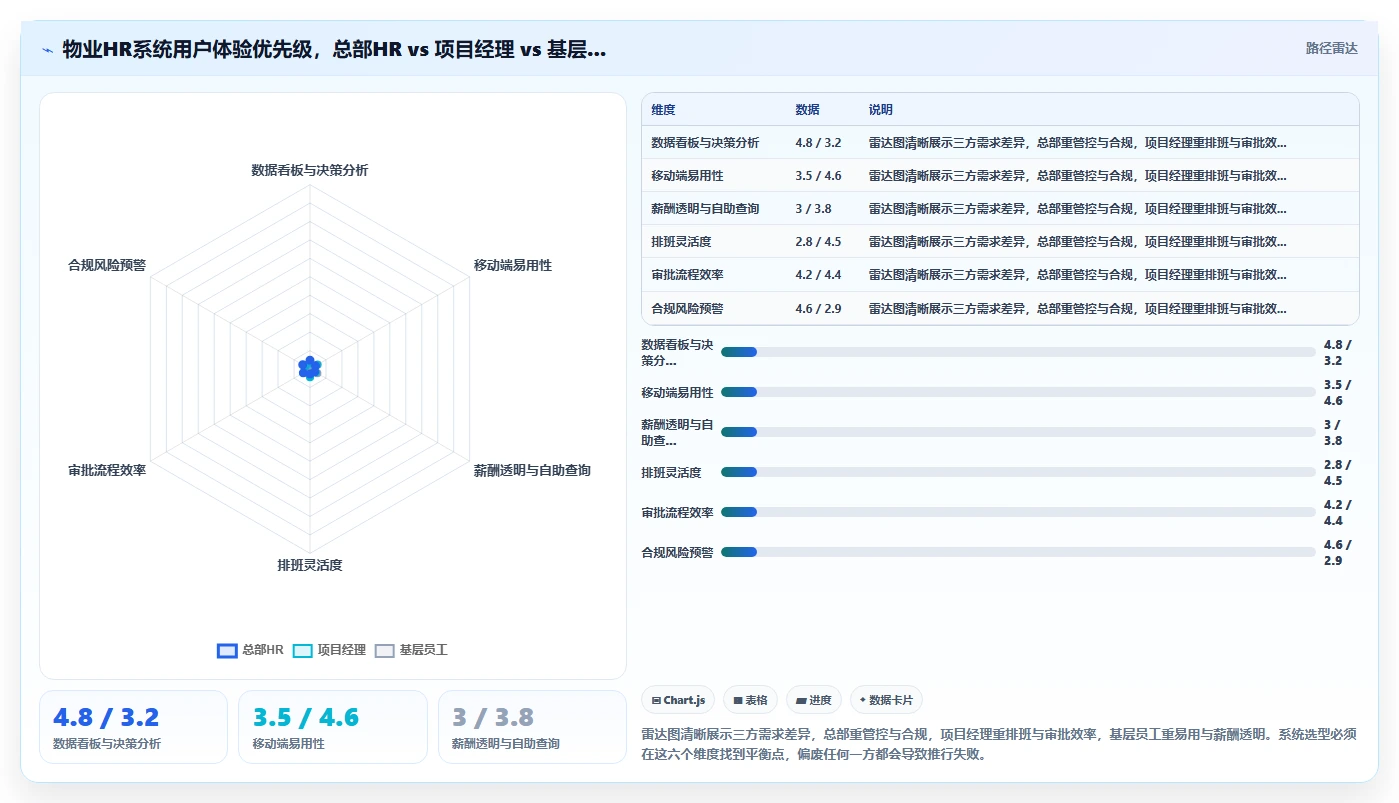Open the 3 / 3.8 data card

532,727
